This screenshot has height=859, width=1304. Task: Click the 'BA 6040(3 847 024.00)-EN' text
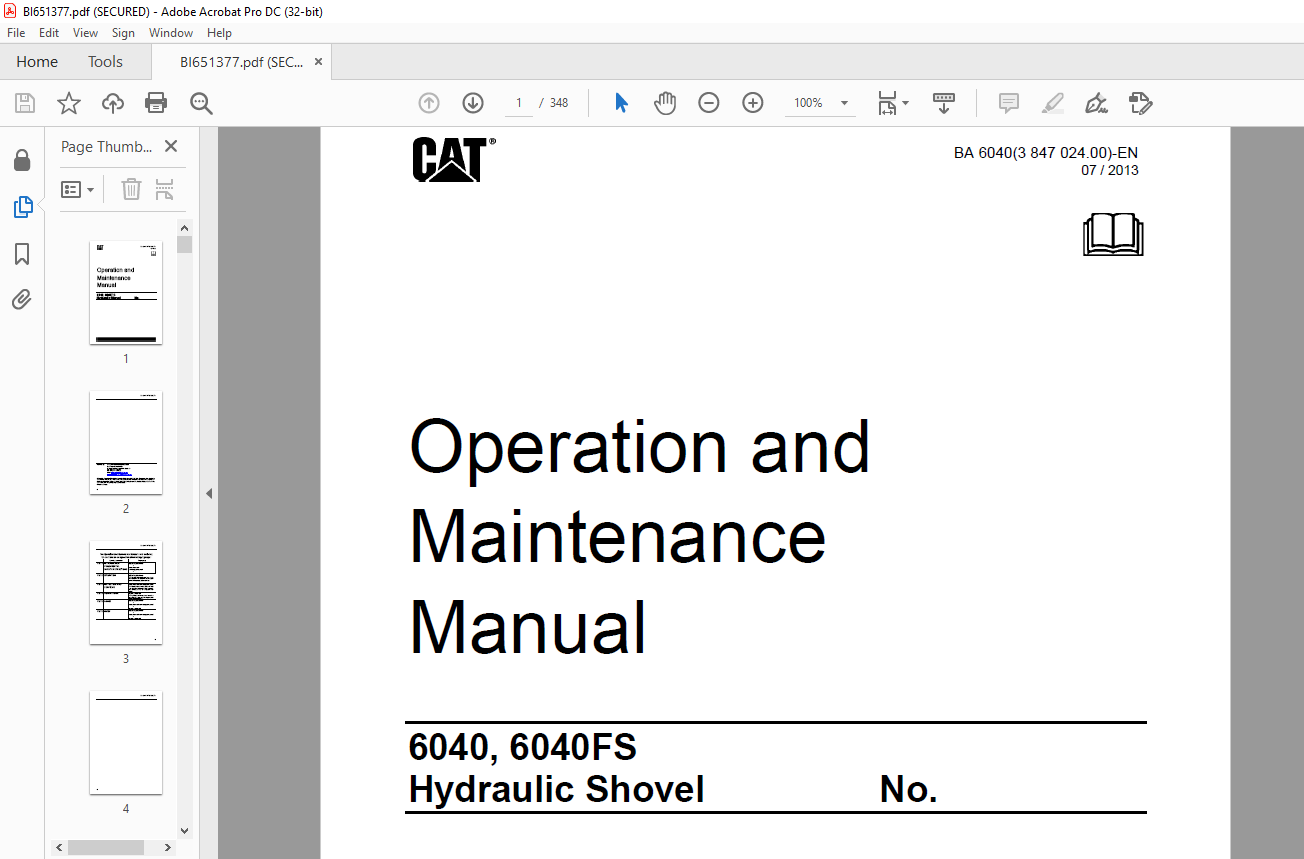(1046, 153)
